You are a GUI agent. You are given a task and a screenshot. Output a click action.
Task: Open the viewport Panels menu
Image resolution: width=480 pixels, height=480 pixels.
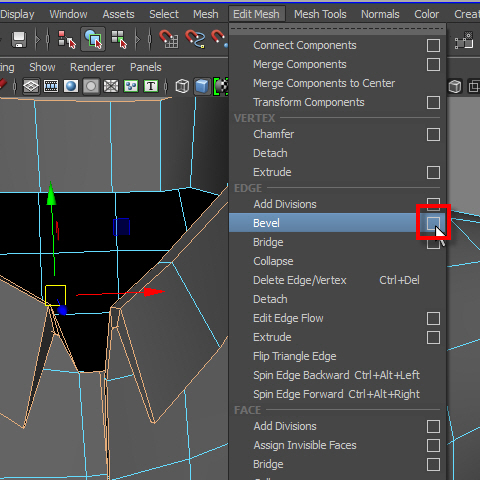tap(146, 67)
